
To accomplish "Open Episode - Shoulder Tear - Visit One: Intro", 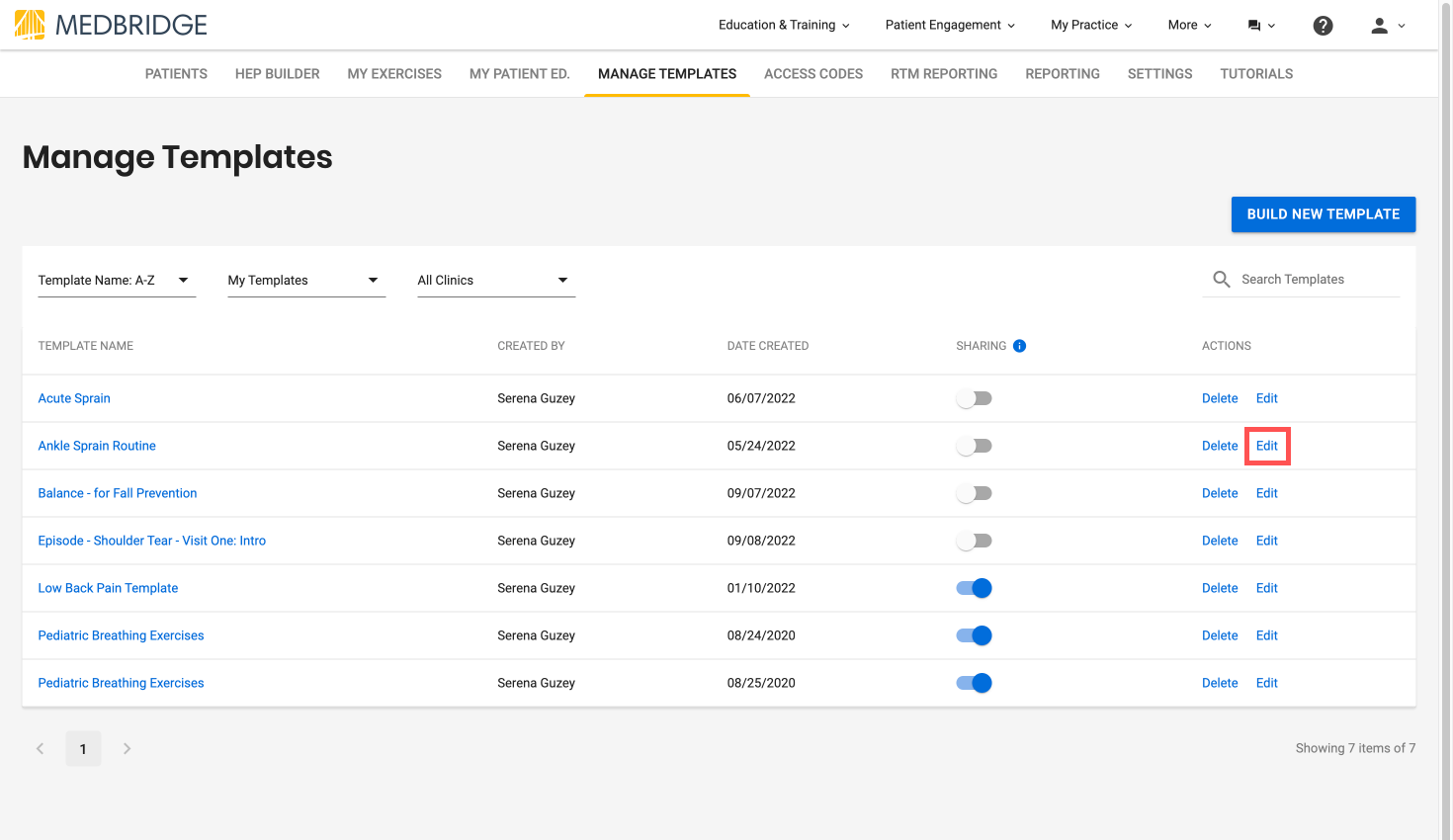I will pyautogui.click(x=152, y=541).
